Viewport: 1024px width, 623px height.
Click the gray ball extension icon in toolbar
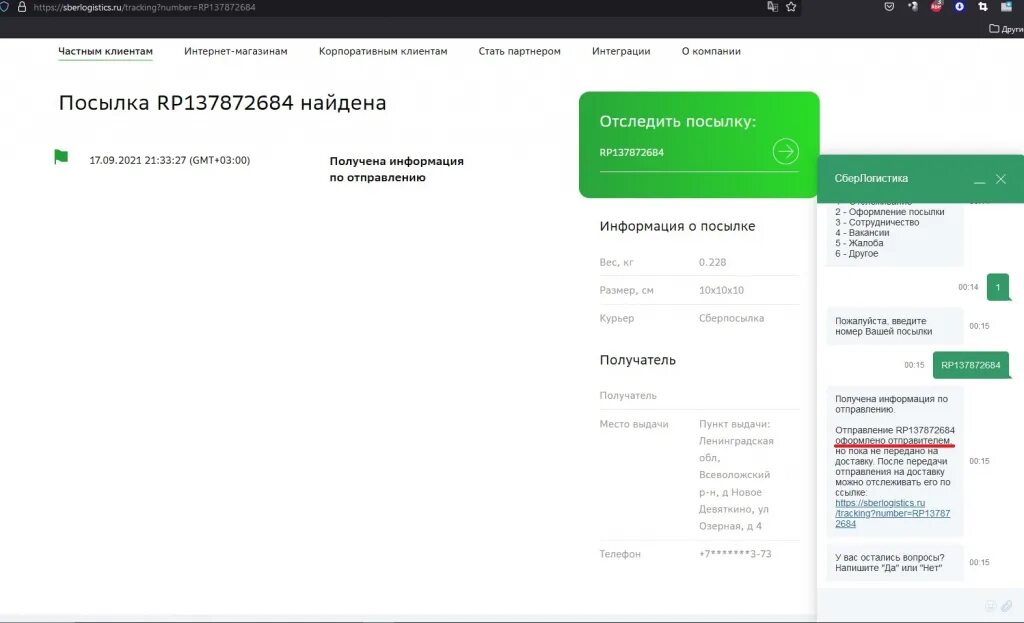pos(912,7)
